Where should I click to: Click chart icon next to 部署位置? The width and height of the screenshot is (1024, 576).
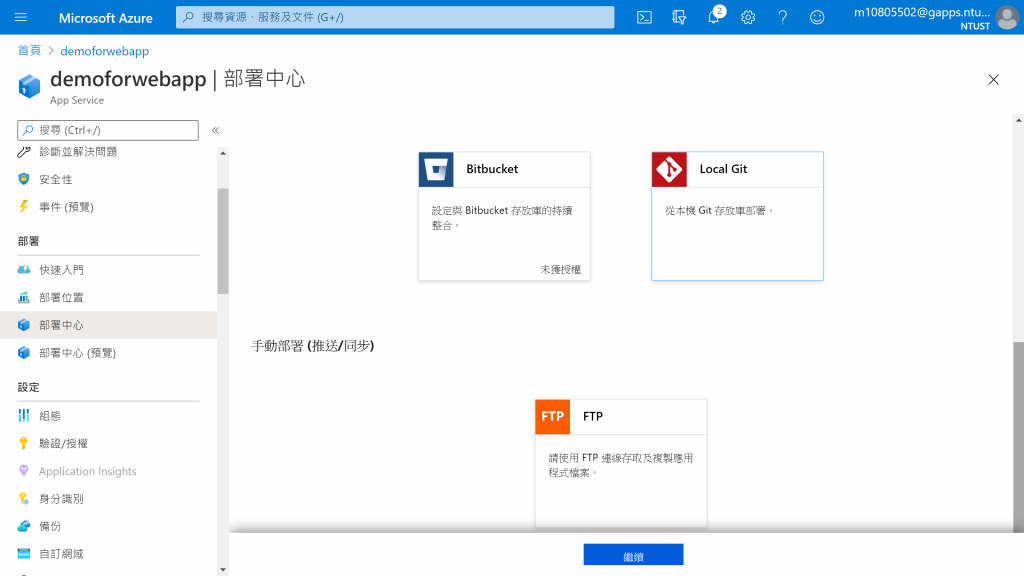[24, 297]
